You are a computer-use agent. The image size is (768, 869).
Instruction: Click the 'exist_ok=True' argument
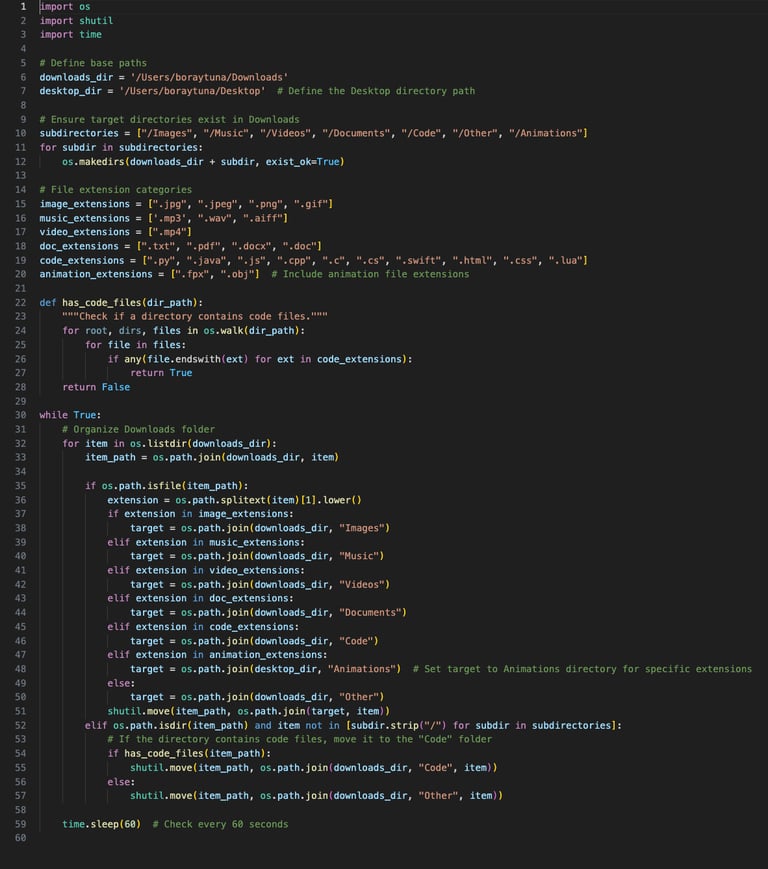(302, 162)
